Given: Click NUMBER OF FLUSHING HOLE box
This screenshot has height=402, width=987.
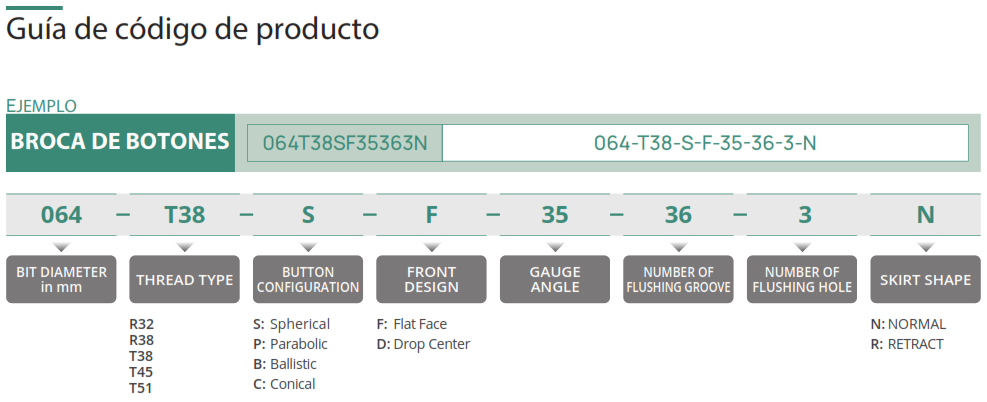Looking at the screenshot, I should coord(801,279).
